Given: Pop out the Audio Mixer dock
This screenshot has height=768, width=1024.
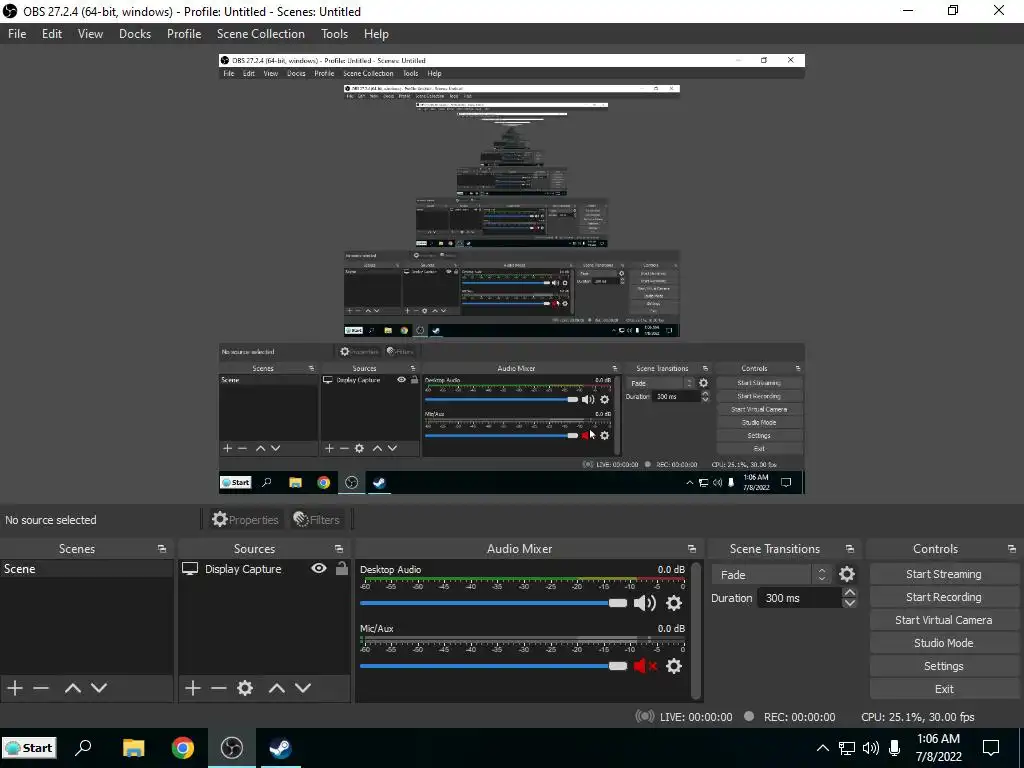Looking at the screenshot, I should pos(692,549).
